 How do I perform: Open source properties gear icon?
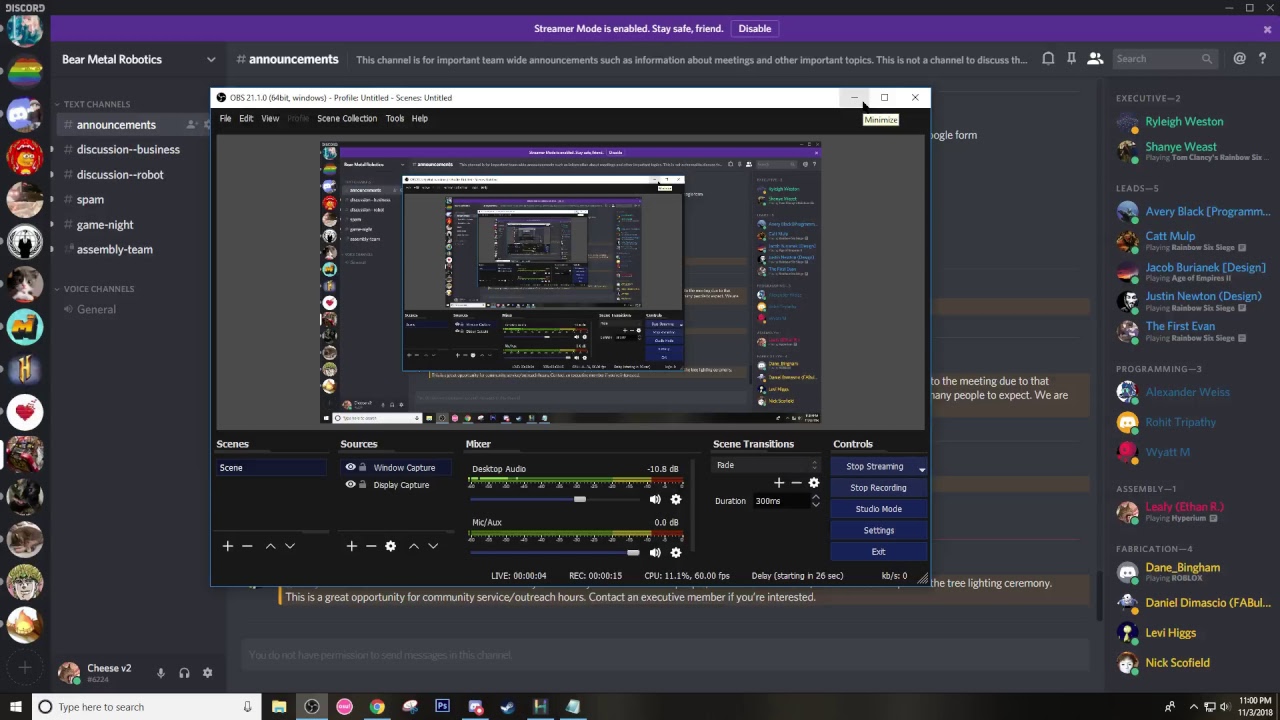[391, 546]
